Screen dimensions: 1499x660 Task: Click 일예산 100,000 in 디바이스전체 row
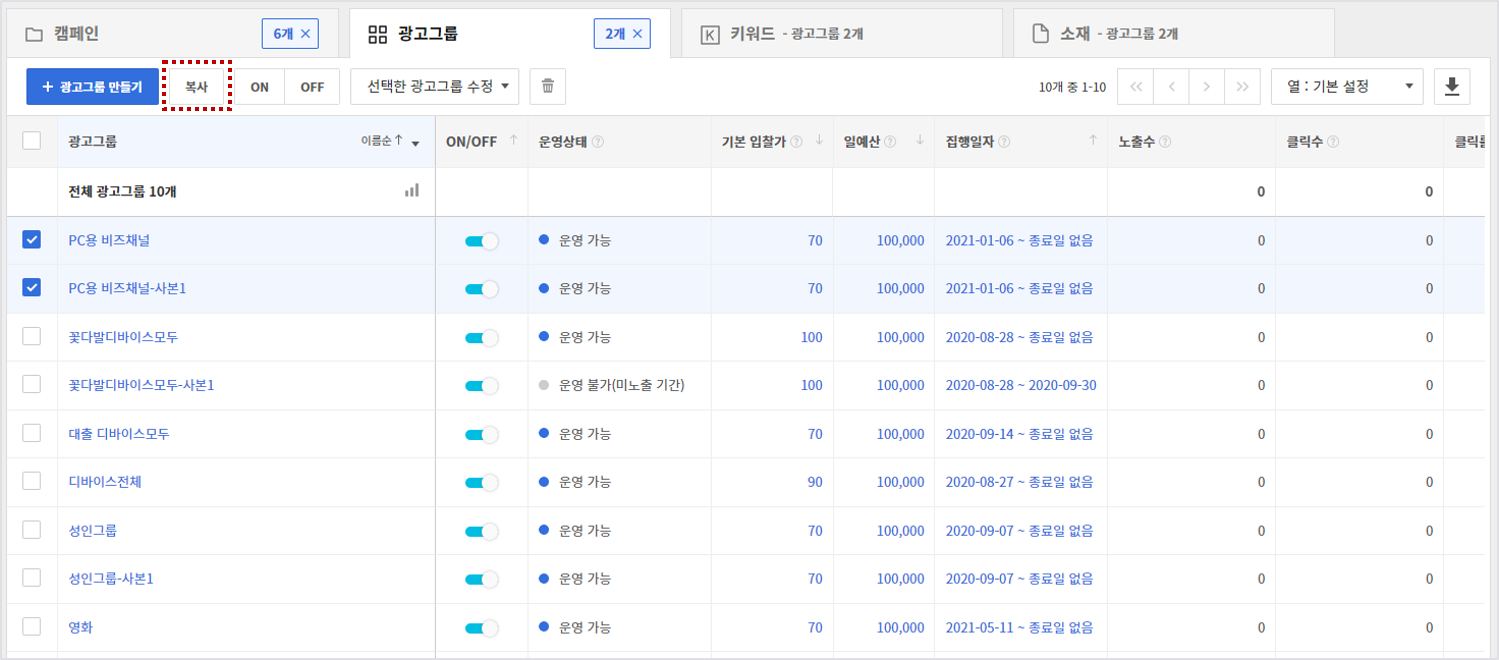[900, 482]
